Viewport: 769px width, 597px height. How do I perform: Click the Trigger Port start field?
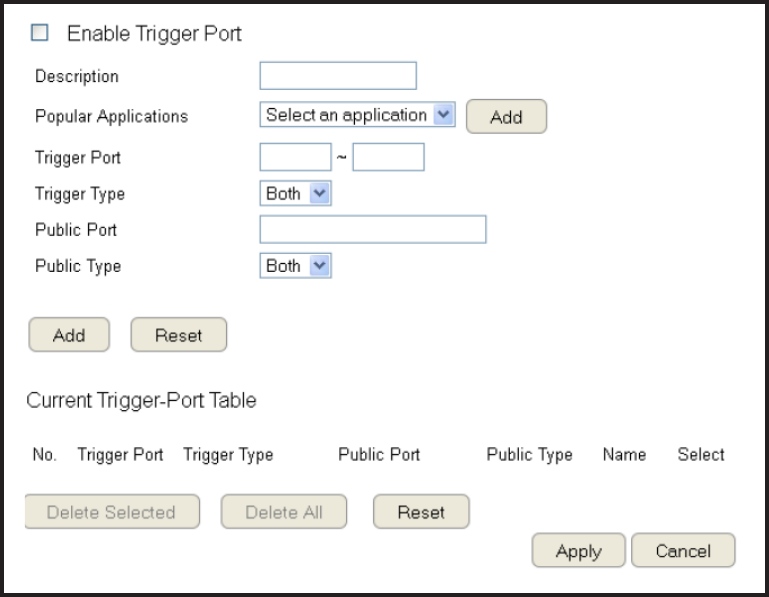tap(295, 157)
